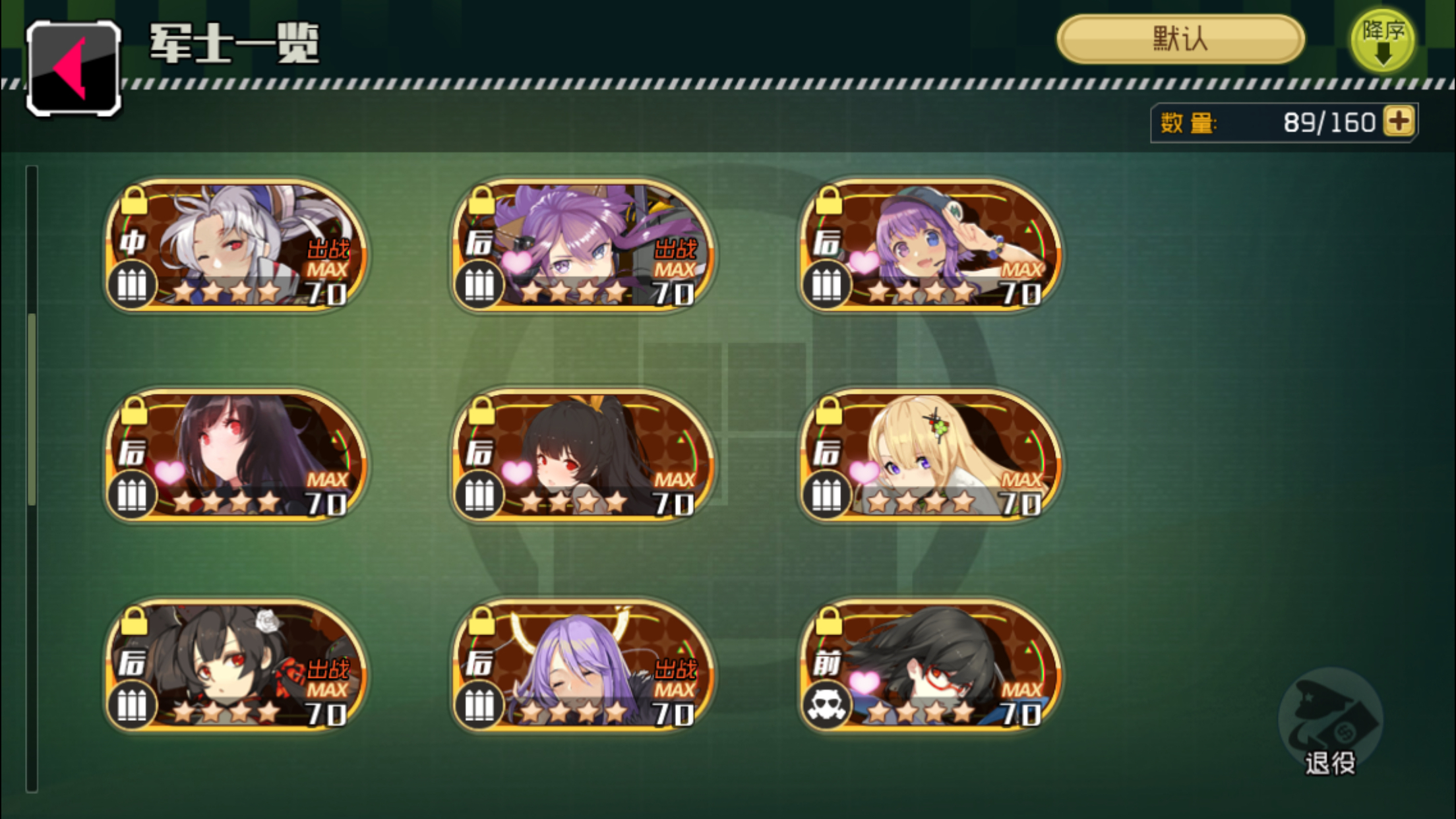Viewport: 1456px width, 819px height.
Task: Click the skull gas-mask icon on black-haired card
Action: pyautogui.click(x=826, y=706)
